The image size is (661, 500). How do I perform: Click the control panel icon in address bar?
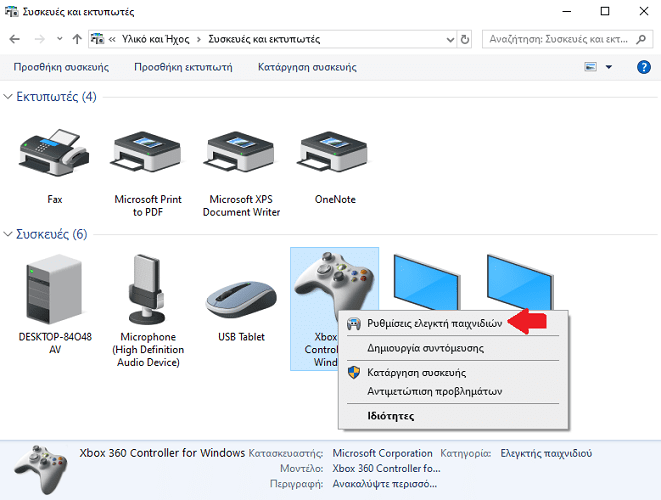click(x=97, y=39)
